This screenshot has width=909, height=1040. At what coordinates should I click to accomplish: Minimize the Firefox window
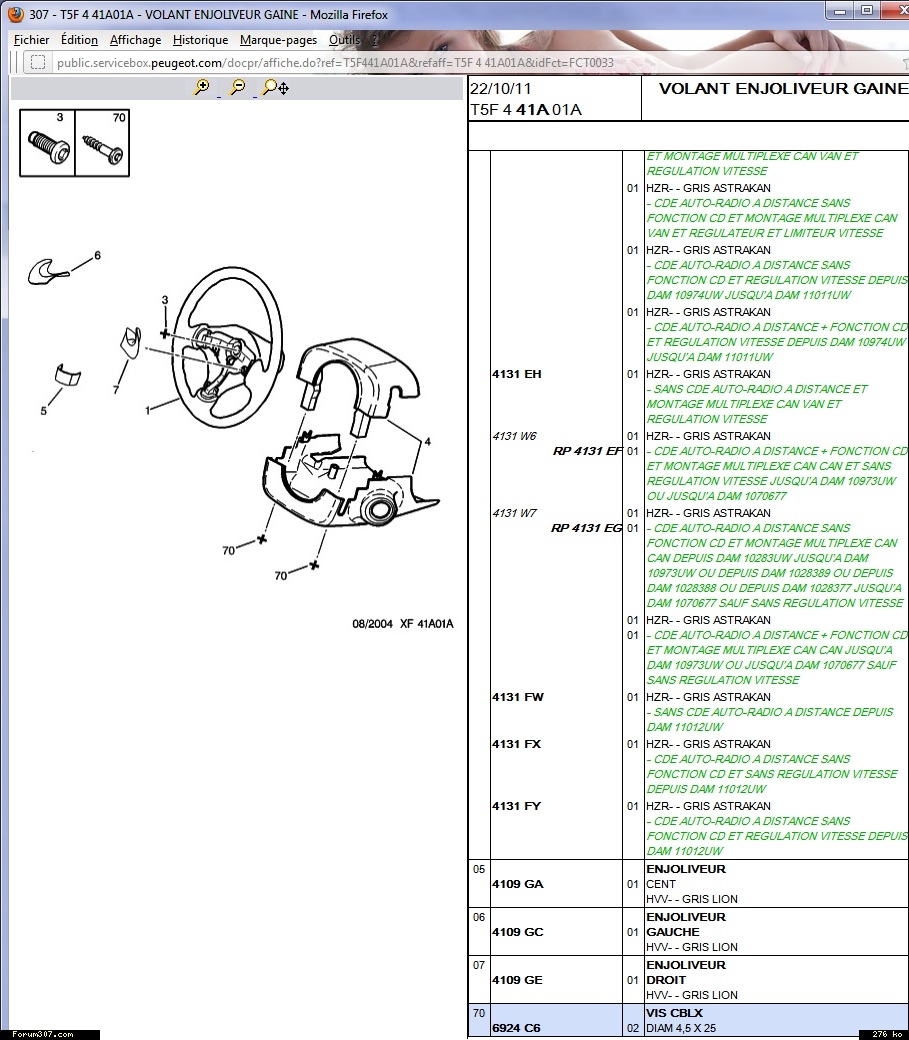(x=840, y=10)
